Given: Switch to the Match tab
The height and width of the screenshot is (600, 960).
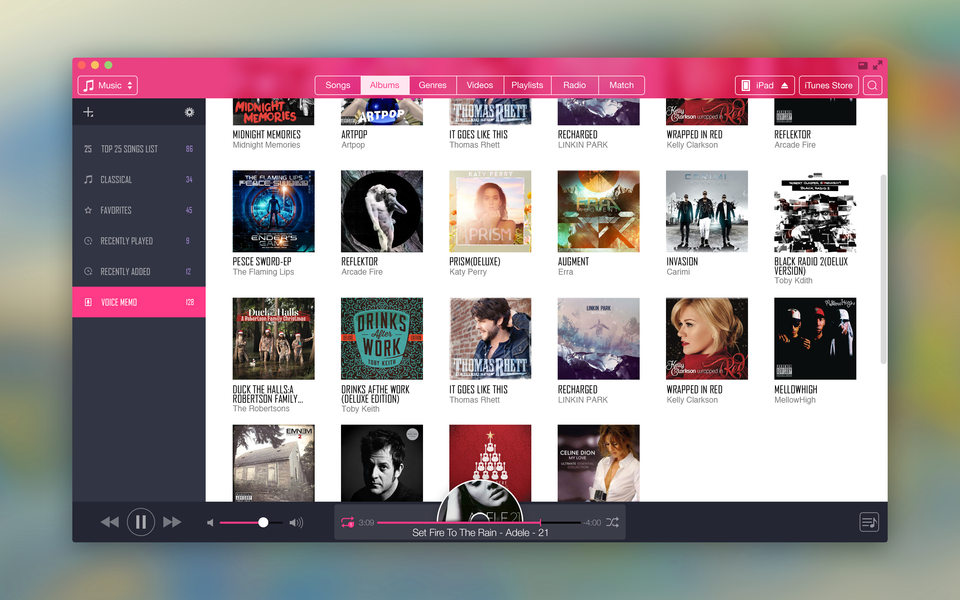Looking at the screenshot, I should [621, 85].
